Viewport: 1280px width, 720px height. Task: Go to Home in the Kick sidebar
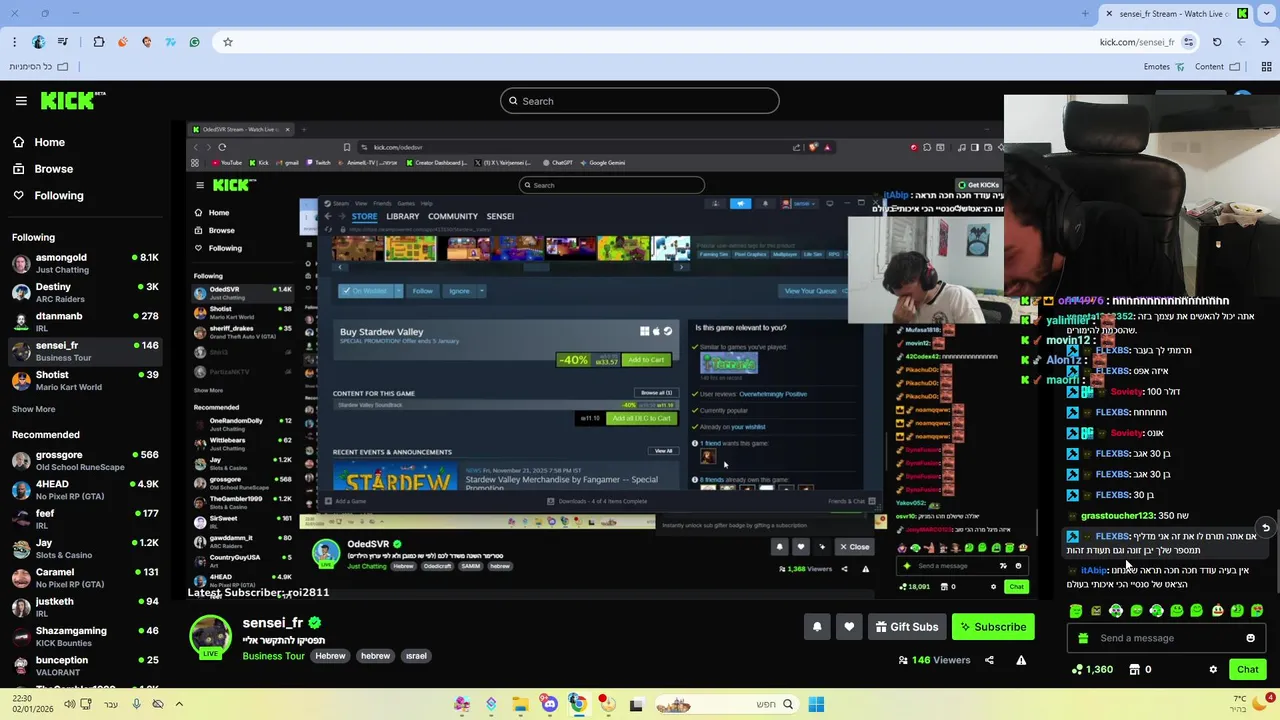click(x=39, y=142)
